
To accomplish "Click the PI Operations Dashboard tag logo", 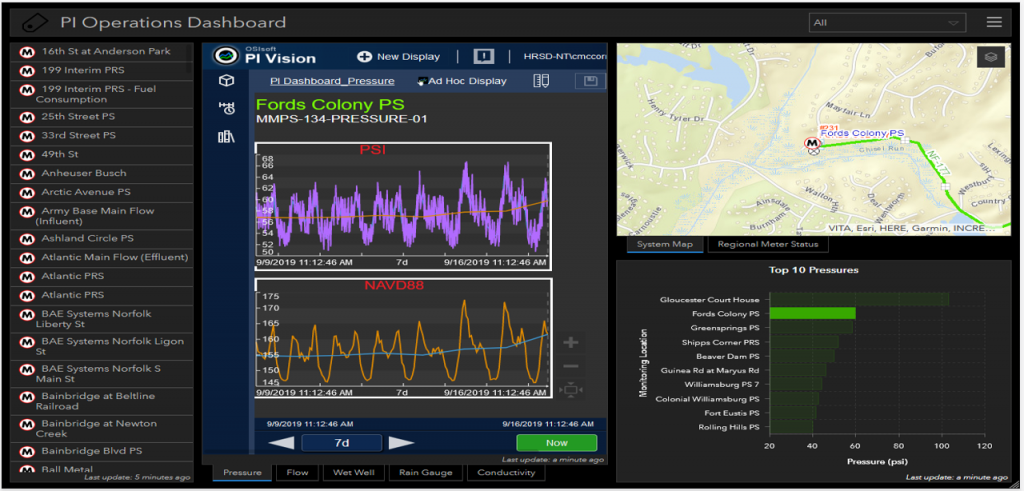I will click(x=34, y=23).
